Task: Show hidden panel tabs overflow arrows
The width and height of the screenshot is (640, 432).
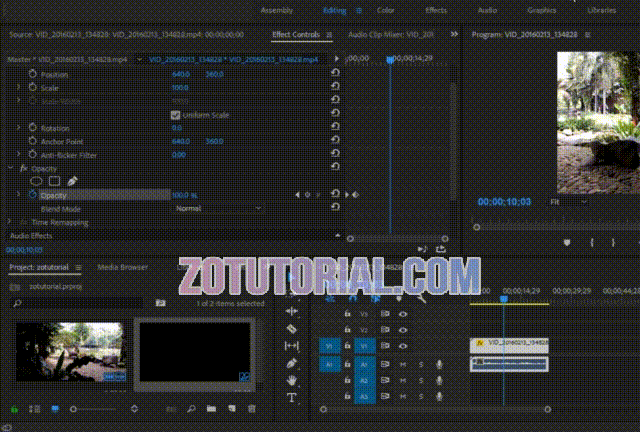Action: pos(454,34)
